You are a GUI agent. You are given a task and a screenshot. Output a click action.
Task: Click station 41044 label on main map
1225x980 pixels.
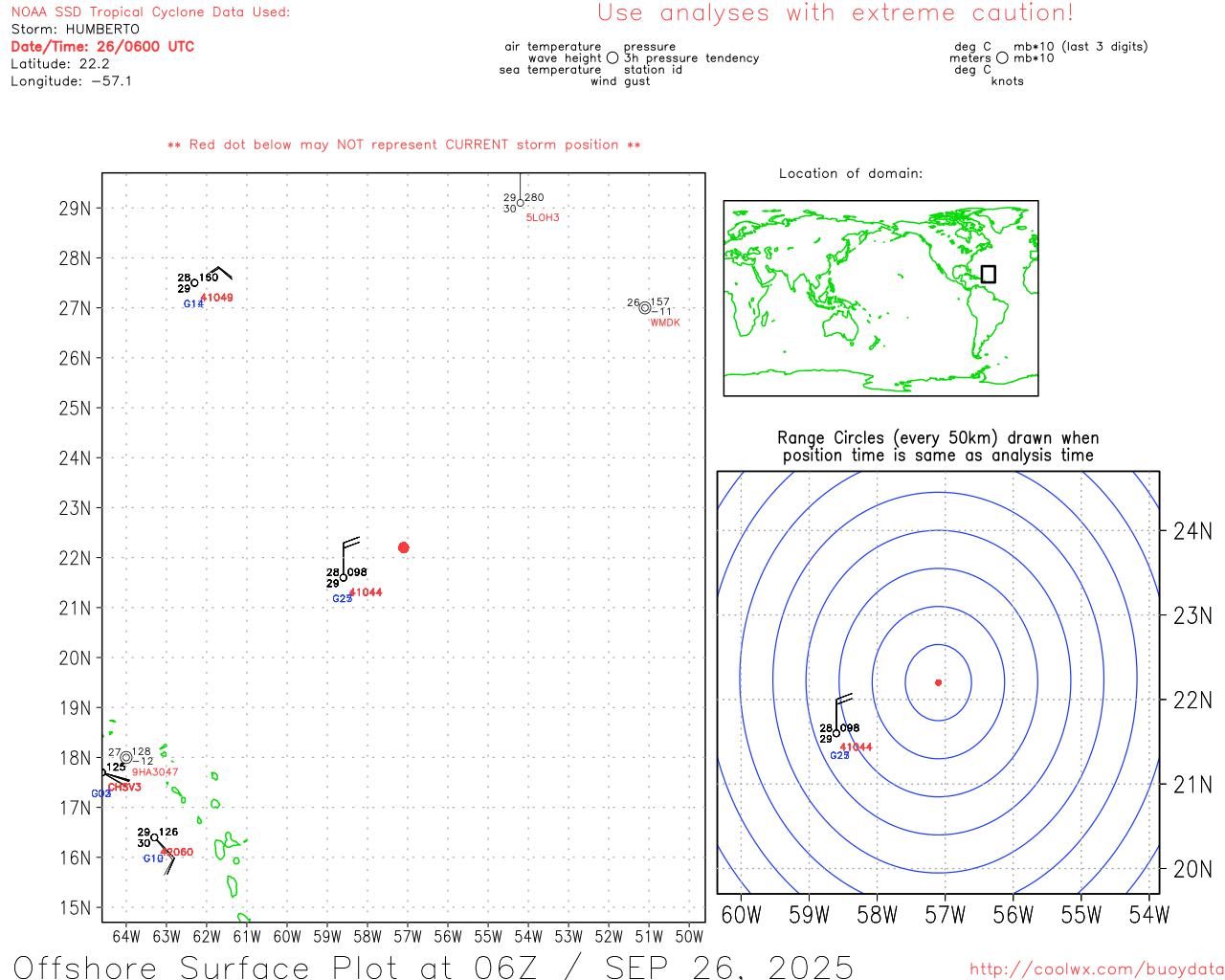pyautogui.click(x=366, y=592)
